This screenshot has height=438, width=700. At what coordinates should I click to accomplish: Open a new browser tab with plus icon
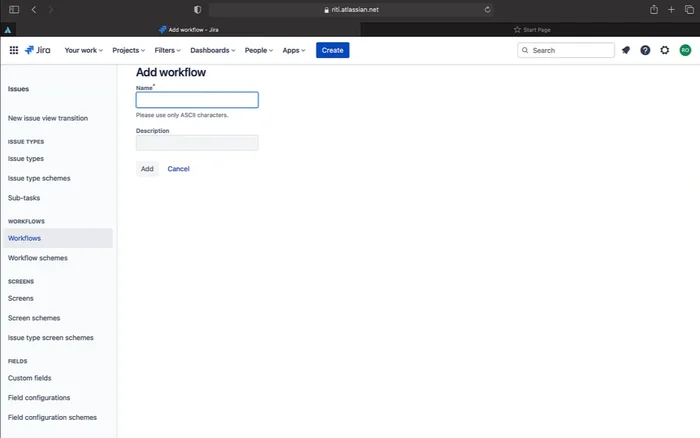(671, 9)
